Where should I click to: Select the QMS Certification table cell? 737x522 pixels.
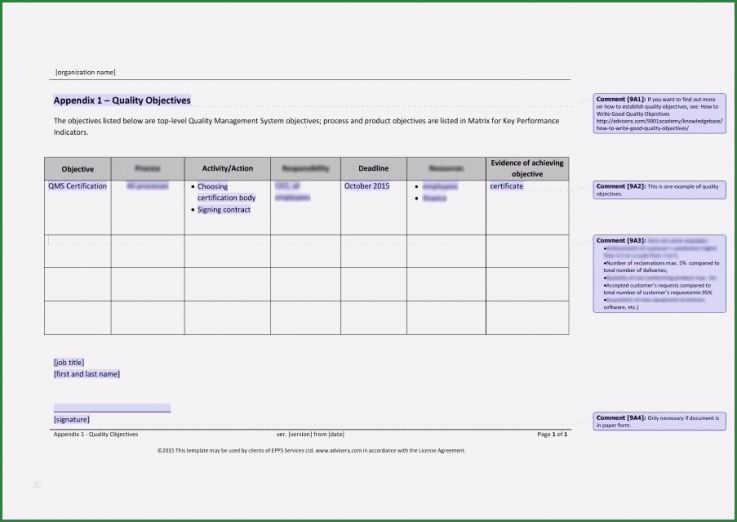coord(77,187)
